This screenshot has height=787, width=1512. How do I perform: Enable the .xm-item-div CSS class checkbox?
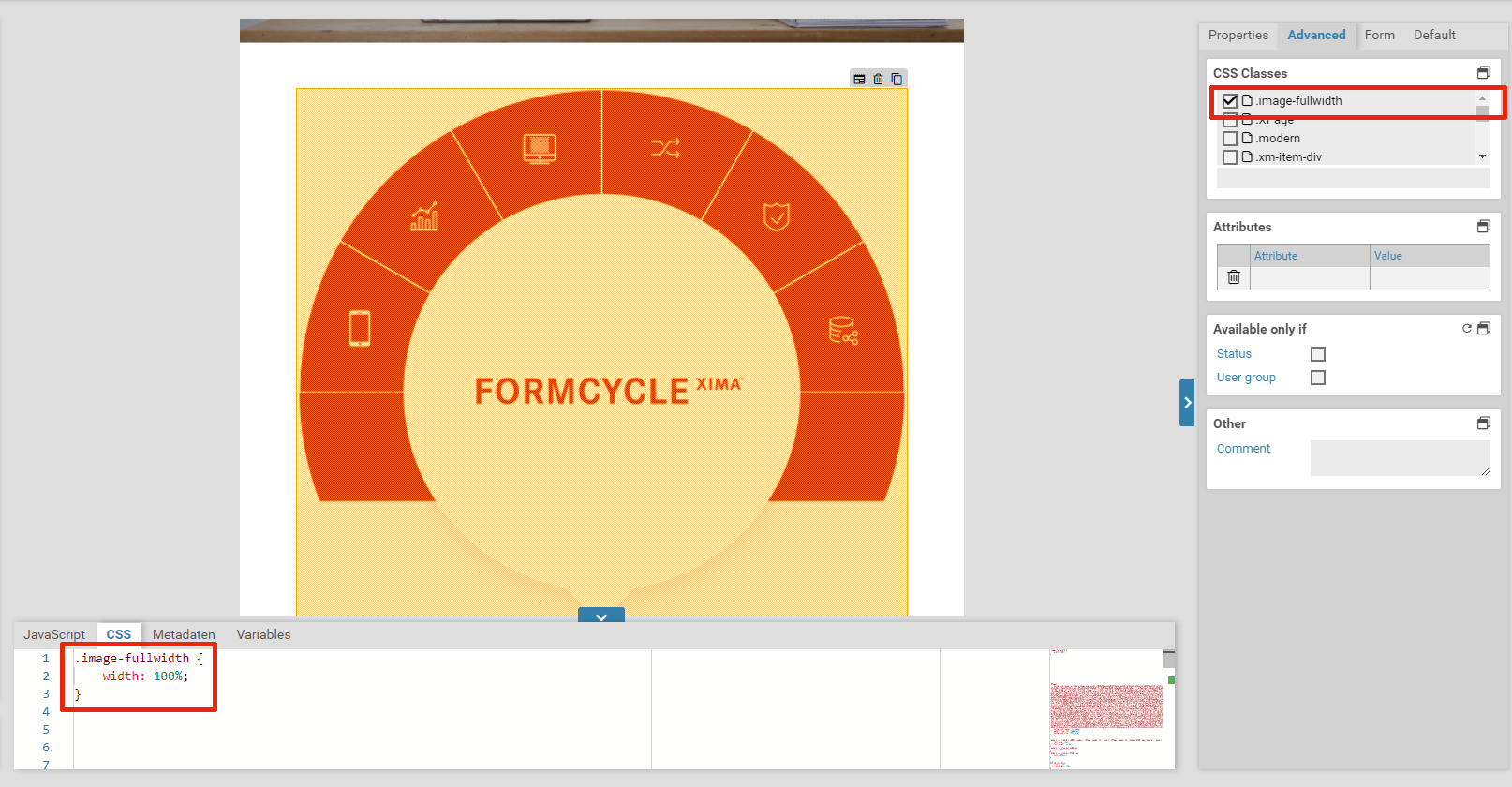point(1230,157)
